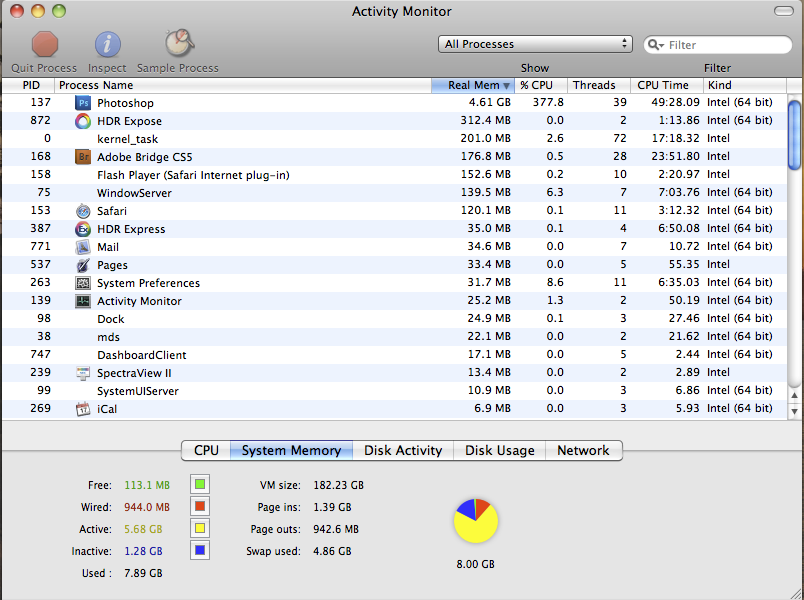Click the HDR Expose app icon
The width and height of the screenshot is (804, 600).
click(x=83, y=121)
